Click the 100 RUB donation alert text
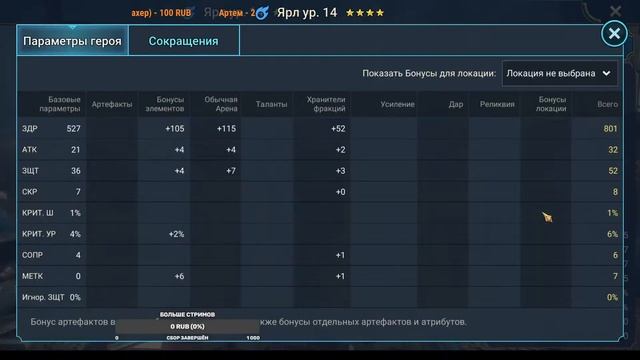 click(x=161, y=13)
